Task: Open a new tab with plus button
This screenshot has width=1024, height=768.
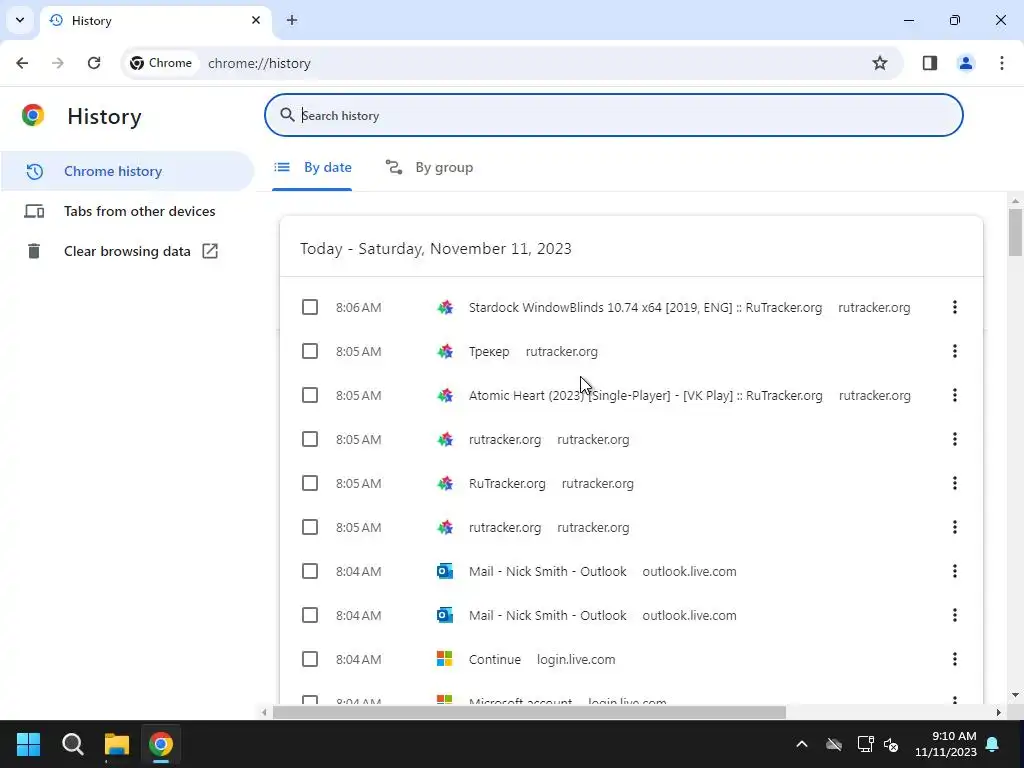Action: (292, 20)
